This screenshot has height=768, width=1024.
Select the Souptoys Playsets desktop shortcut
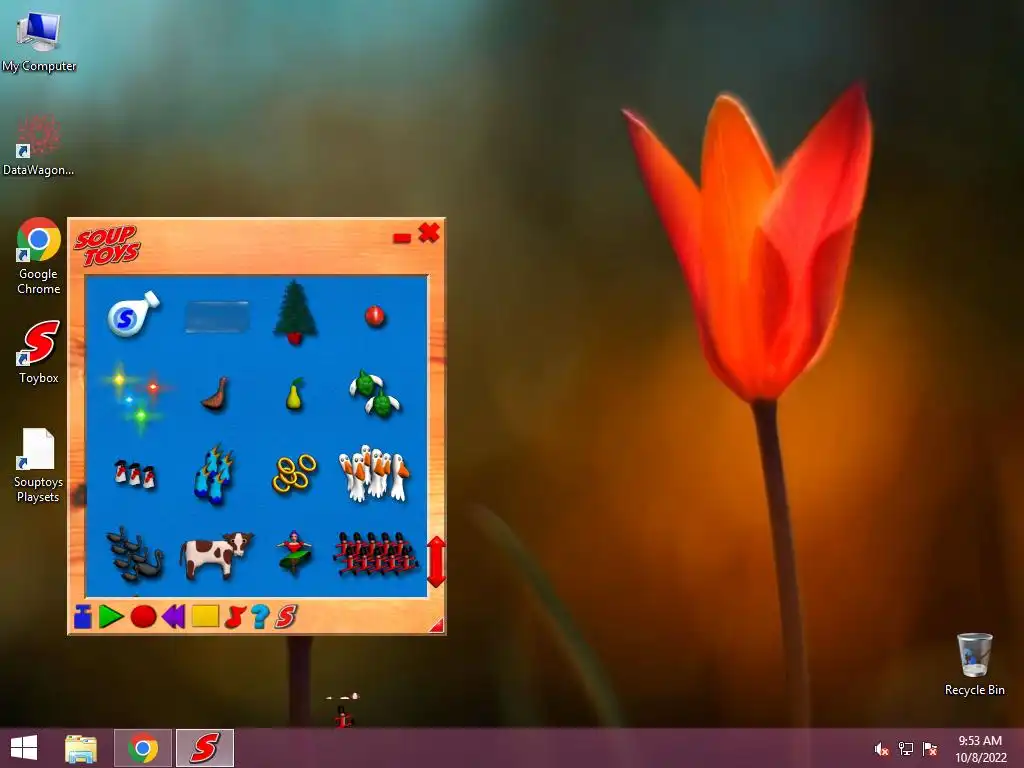pos(39,466)
